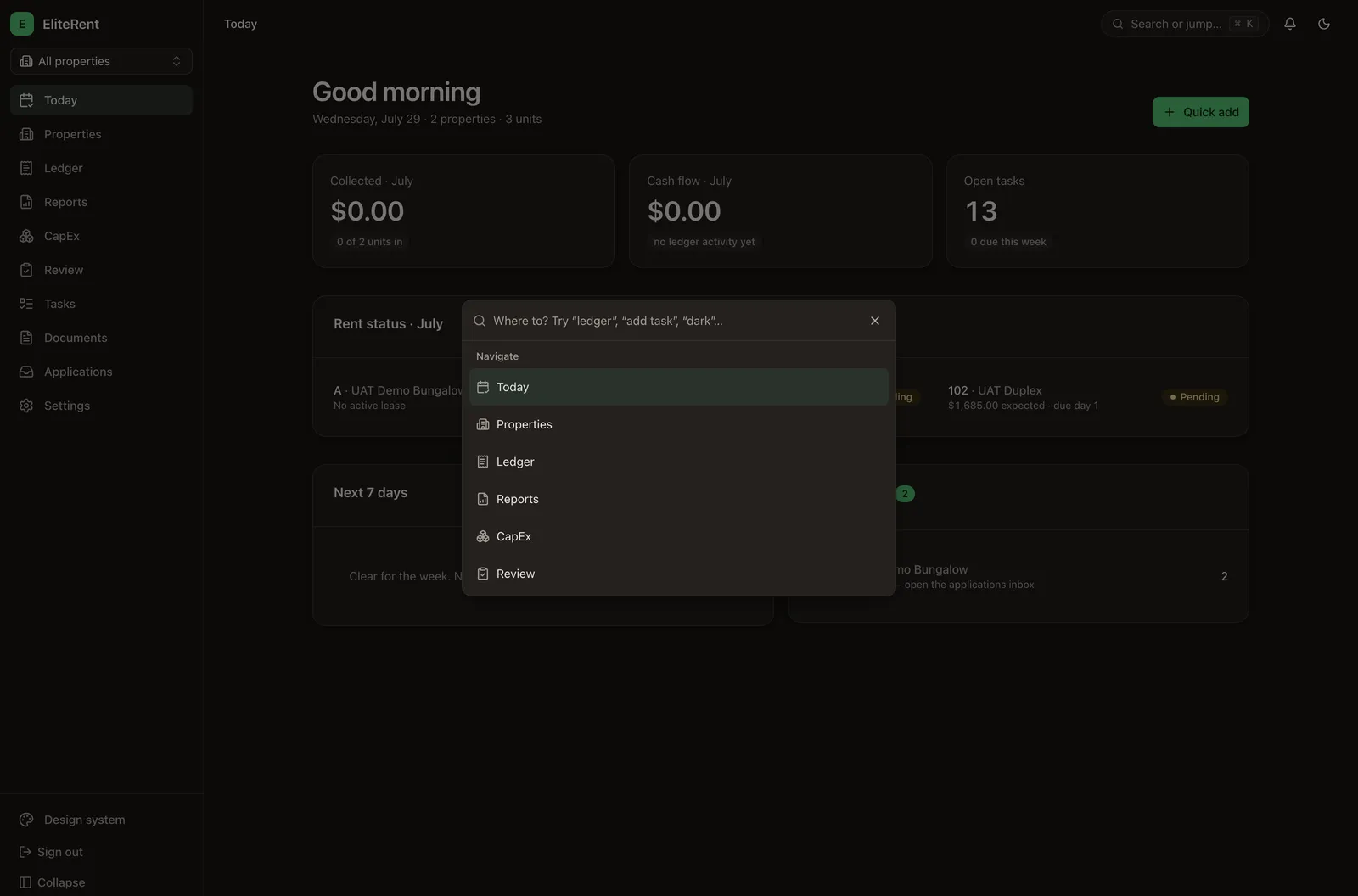Click the building icon beside Properties in sidebar
The image size is (1358, 896).
point(26,134)
